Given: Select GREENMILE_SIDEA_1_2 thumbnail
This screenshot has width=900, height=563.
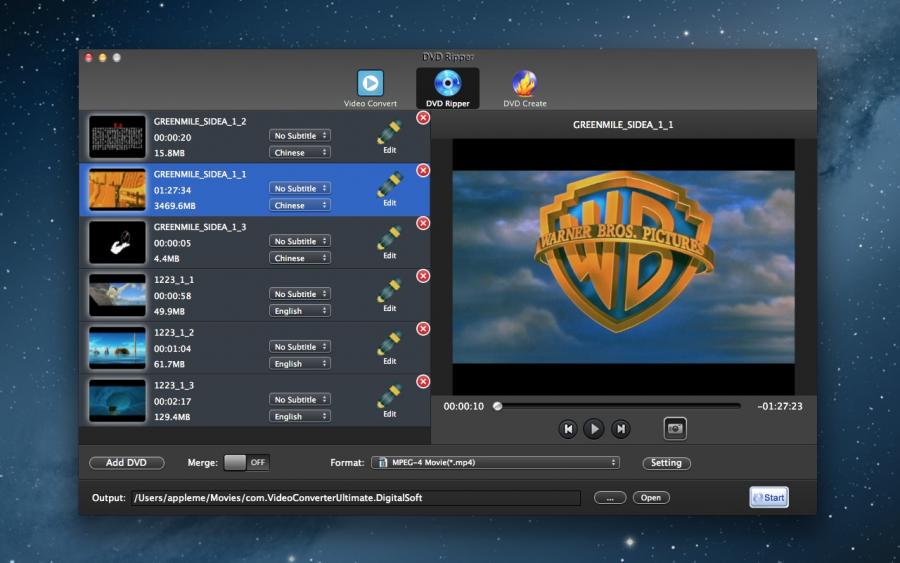Looking at the screenshot, I should coord(117,137).
